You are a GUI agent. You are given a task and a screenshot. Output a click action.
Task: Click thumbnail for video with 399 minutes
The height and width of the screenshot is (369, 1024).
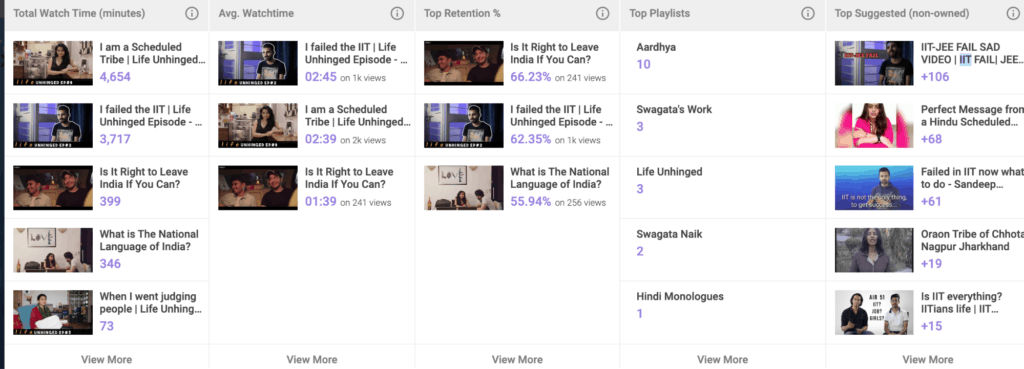[x=53, y=187]
